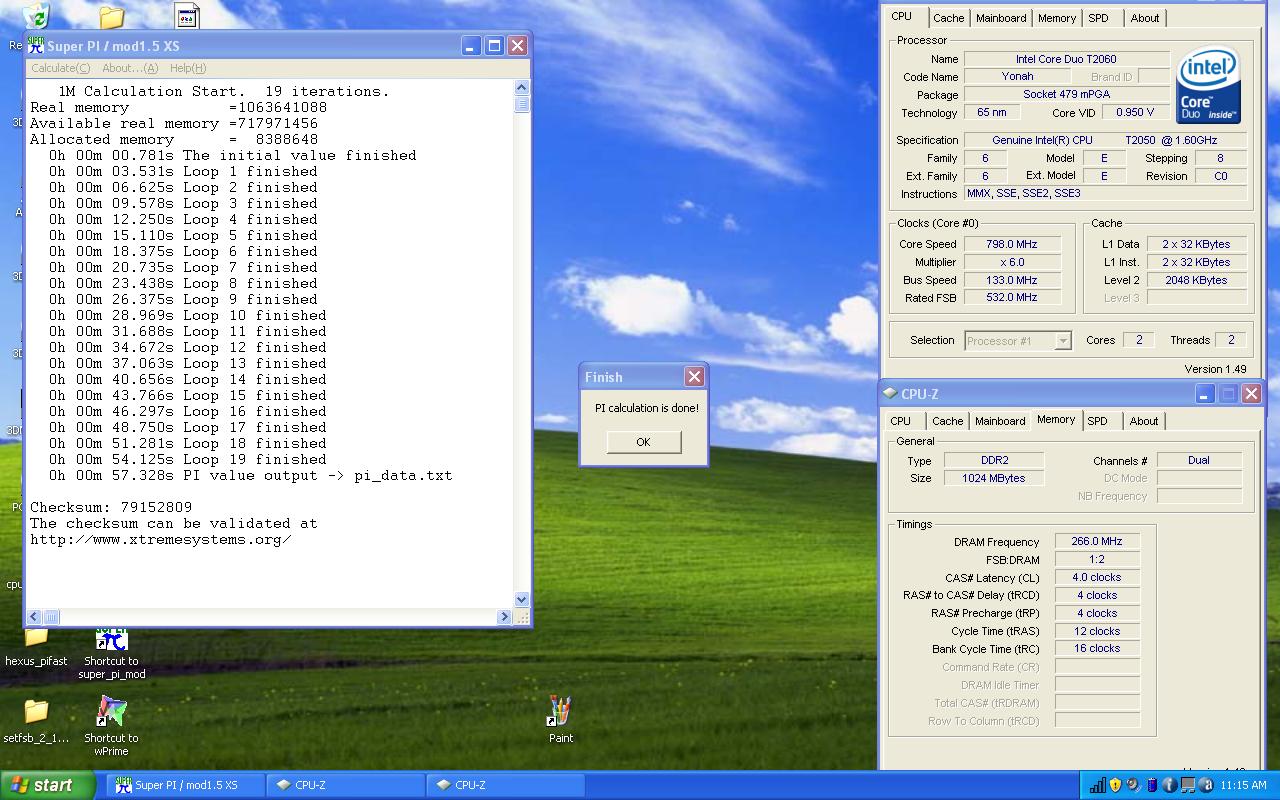Open the Calculate(C) menu in Super PI
1280x800 pixels.
click(60, 68)
